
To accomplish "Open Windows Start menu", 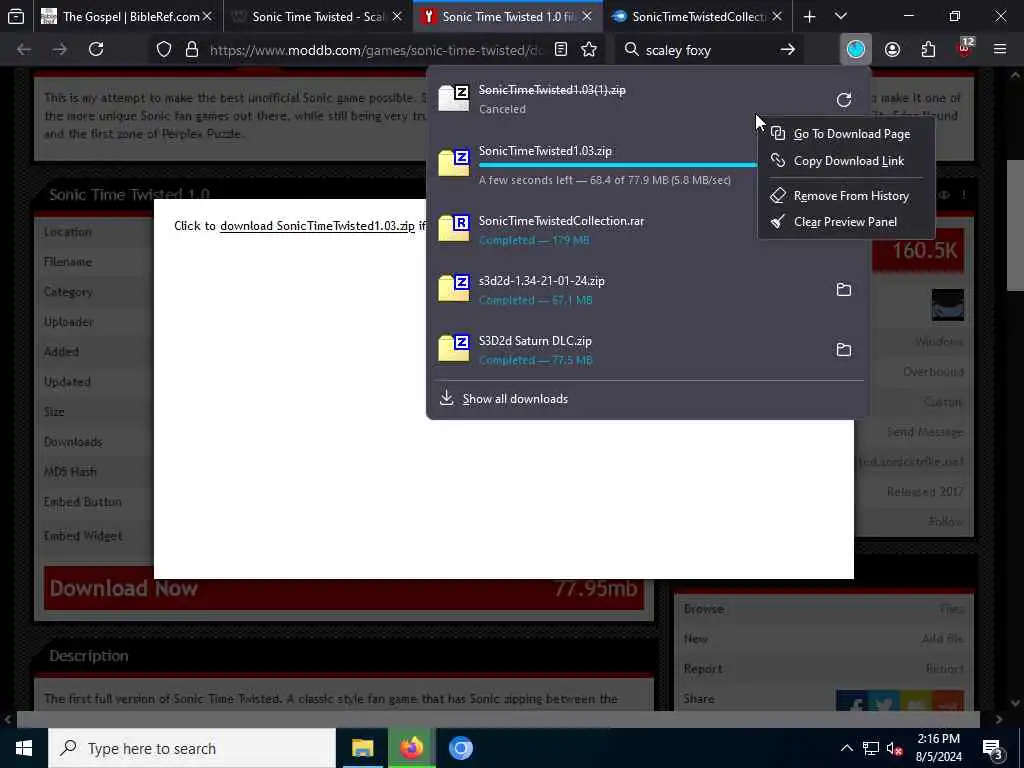I will (24, 748).
